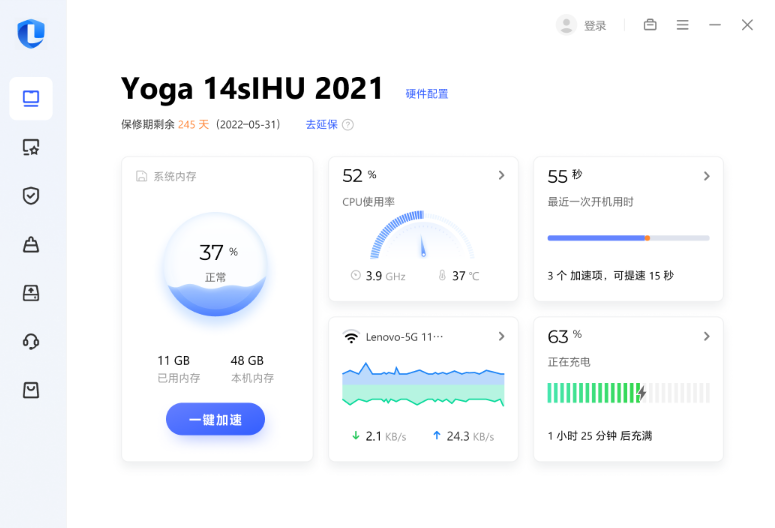775x528 pixels.
Task: Click the 245 天 warranty days remaining
Action: 193,125
